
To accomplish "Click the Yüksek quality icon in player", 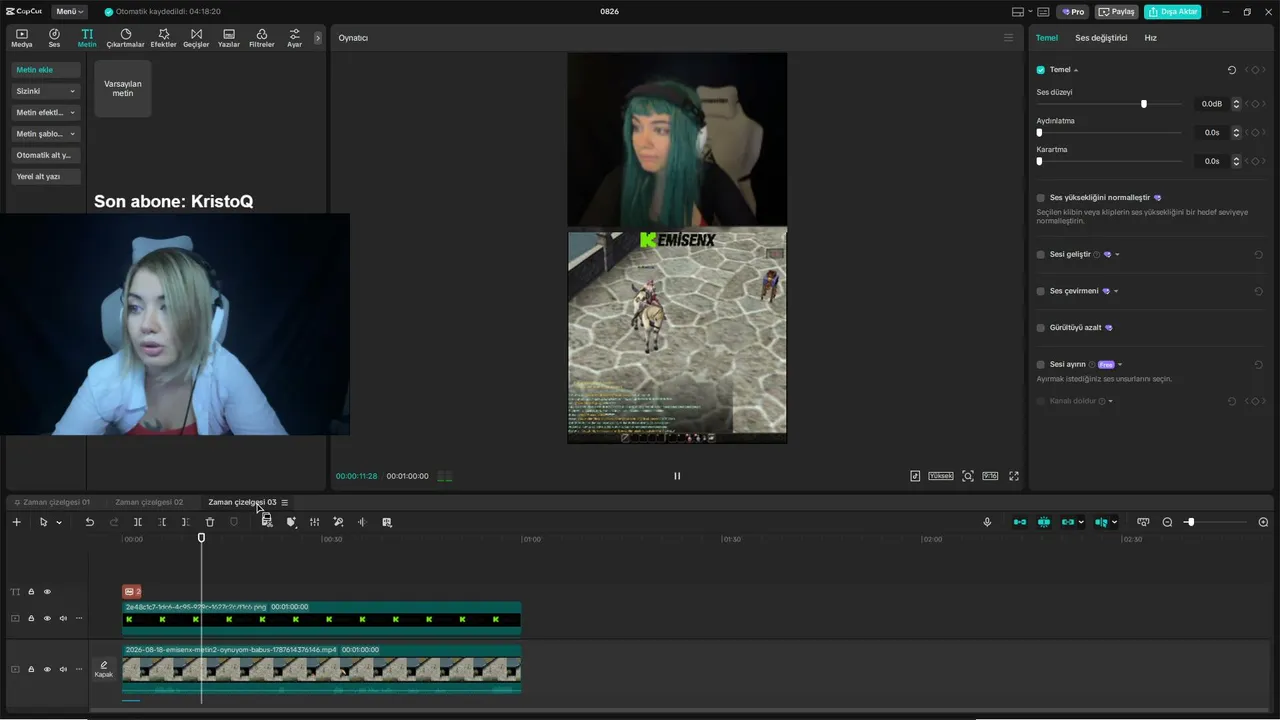I will click(x=941, y=476).
